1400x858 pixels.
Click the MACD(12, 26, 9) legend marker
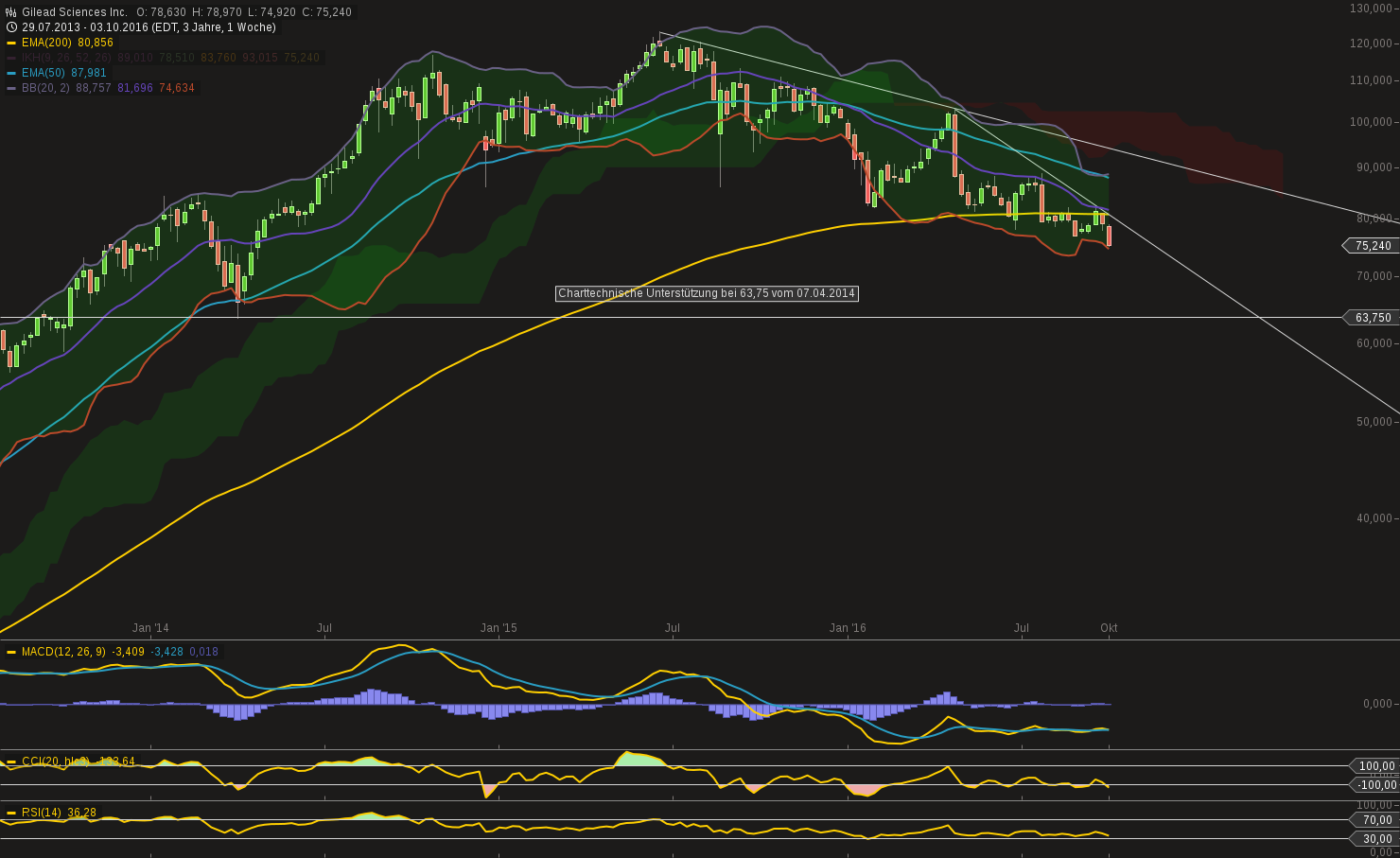click(11, 651)
